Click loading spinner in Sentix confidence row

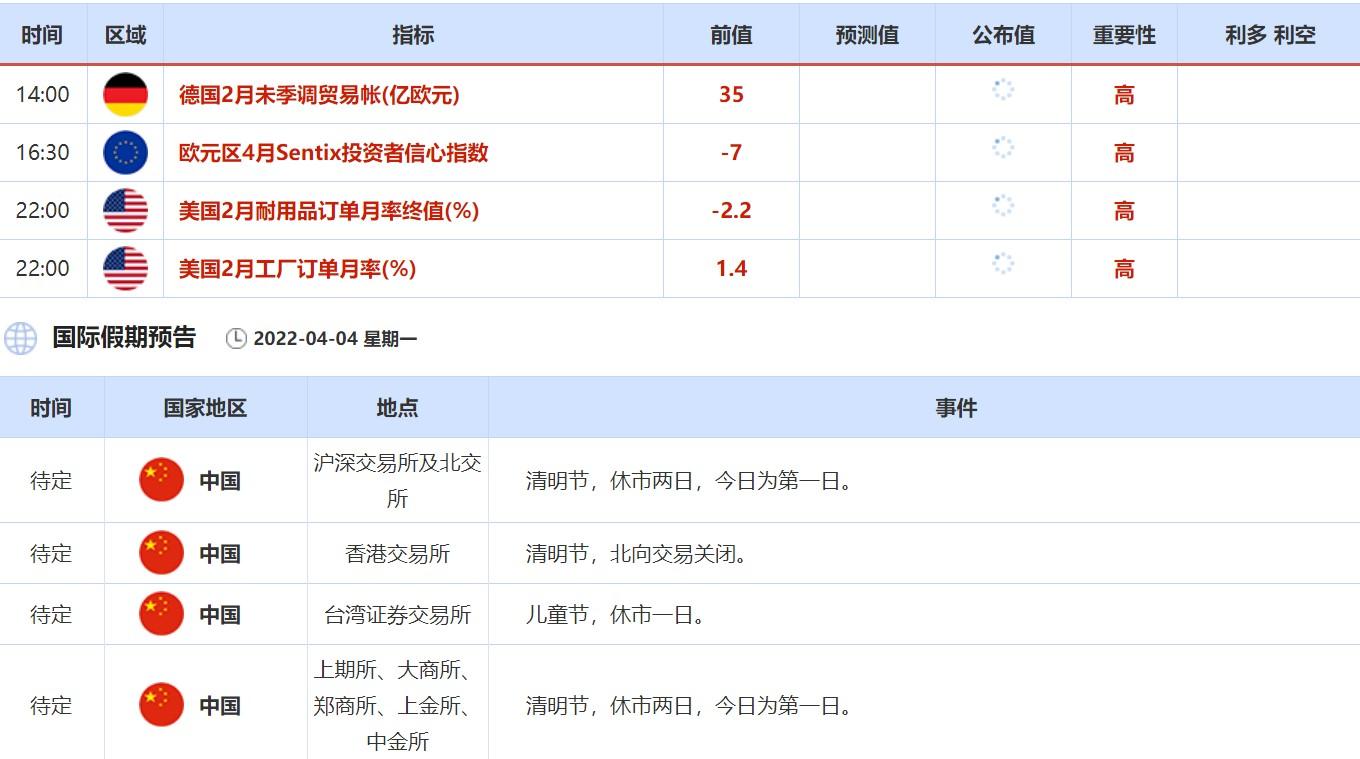click(x=1003, y=148)
